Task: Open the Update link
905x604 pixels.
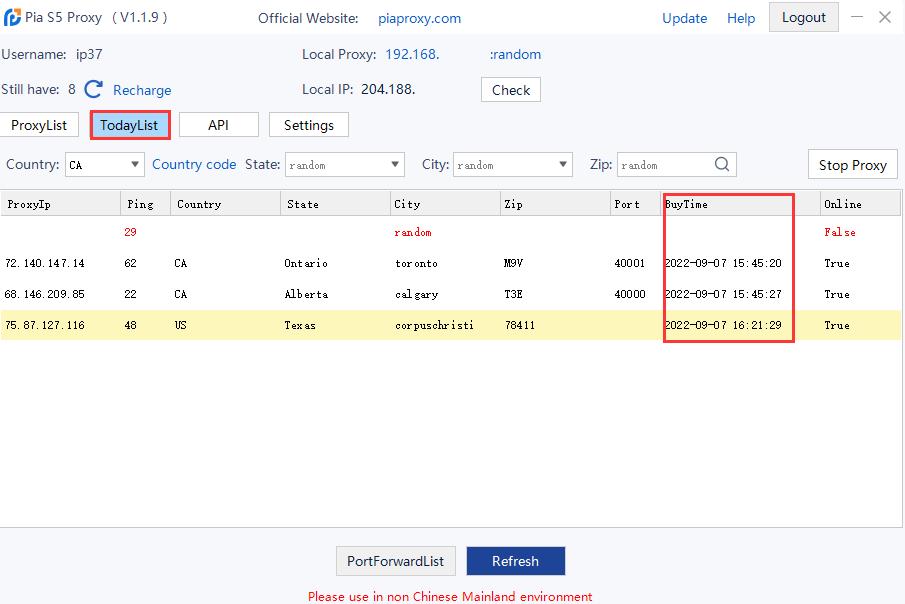Action: pos(685,18)
